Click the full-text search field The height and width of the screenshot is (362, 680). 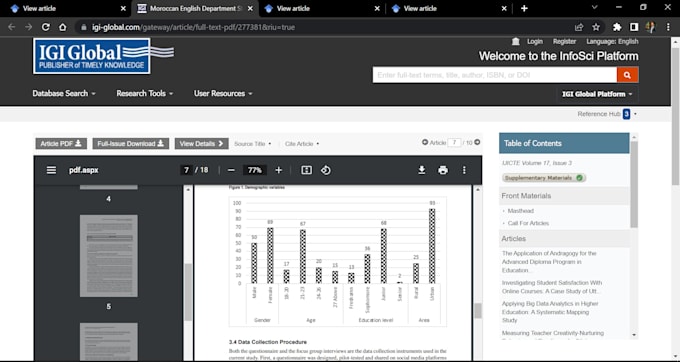click(x=494, y=75)
